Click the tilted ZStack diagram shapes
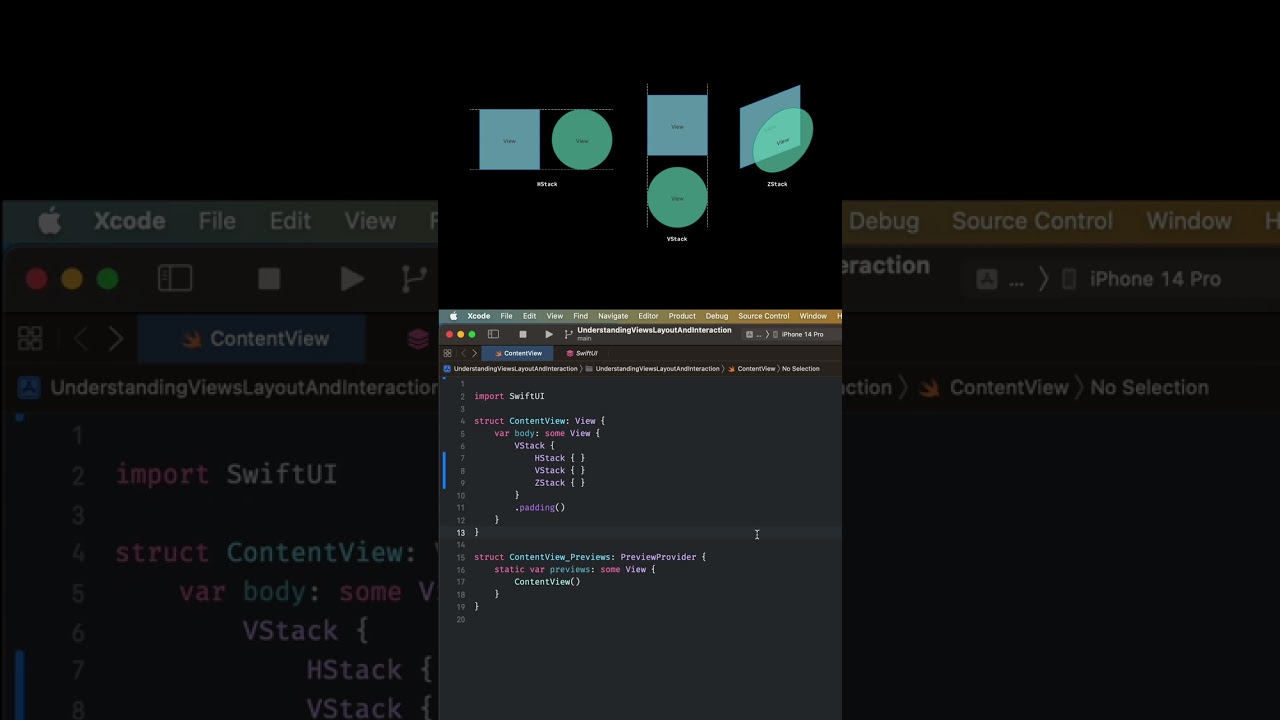The image size is (1280, 720). (x=776, y=130)
